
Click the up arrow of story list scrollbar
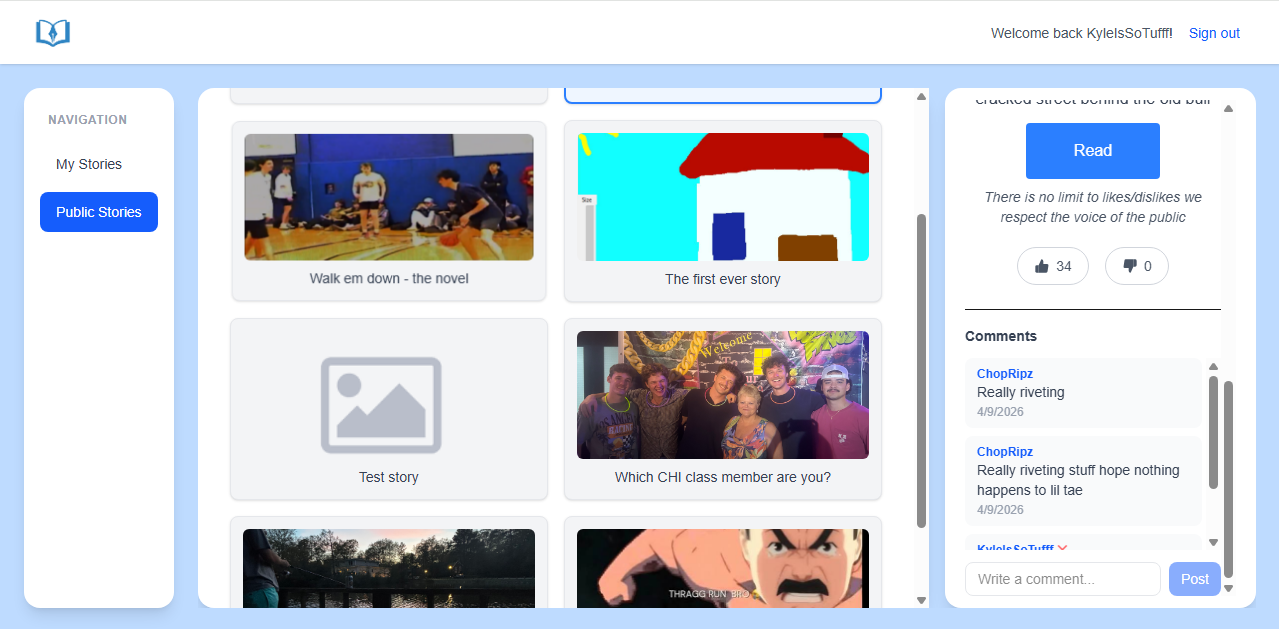pyautogui.click(x=922, y=96)
